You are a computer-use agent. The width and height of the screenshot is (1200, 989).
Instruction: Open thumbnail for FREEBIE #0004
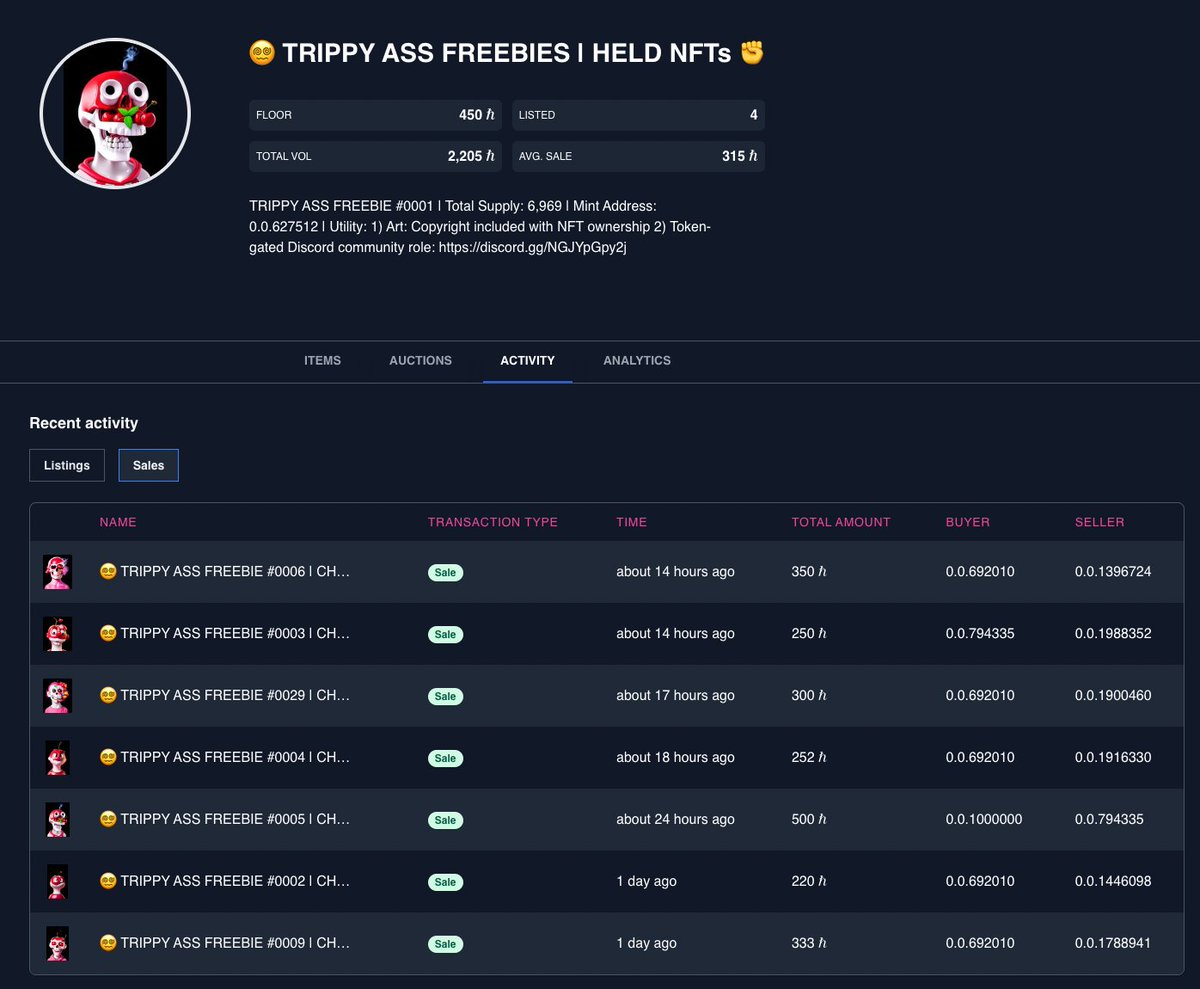pyautogui.click(x=57, y=758)
